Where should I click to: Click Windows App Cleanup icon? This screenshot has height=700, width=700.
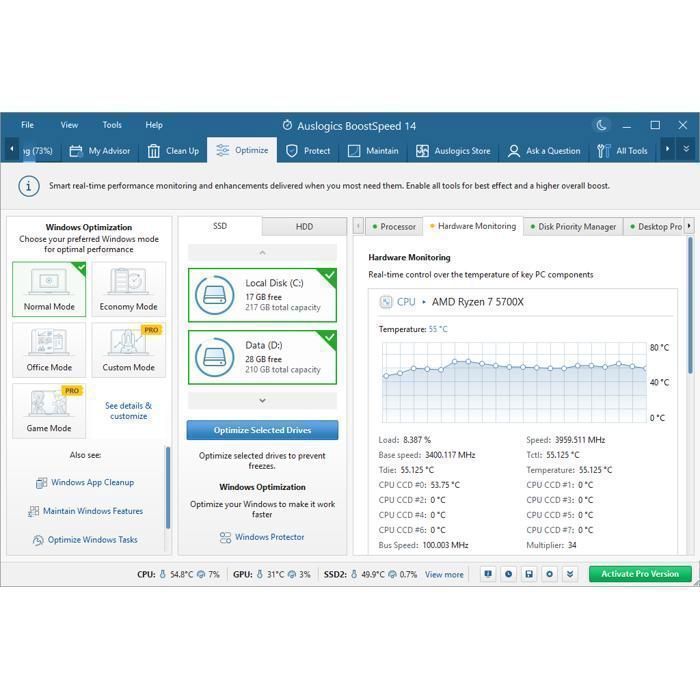[41, 483]
